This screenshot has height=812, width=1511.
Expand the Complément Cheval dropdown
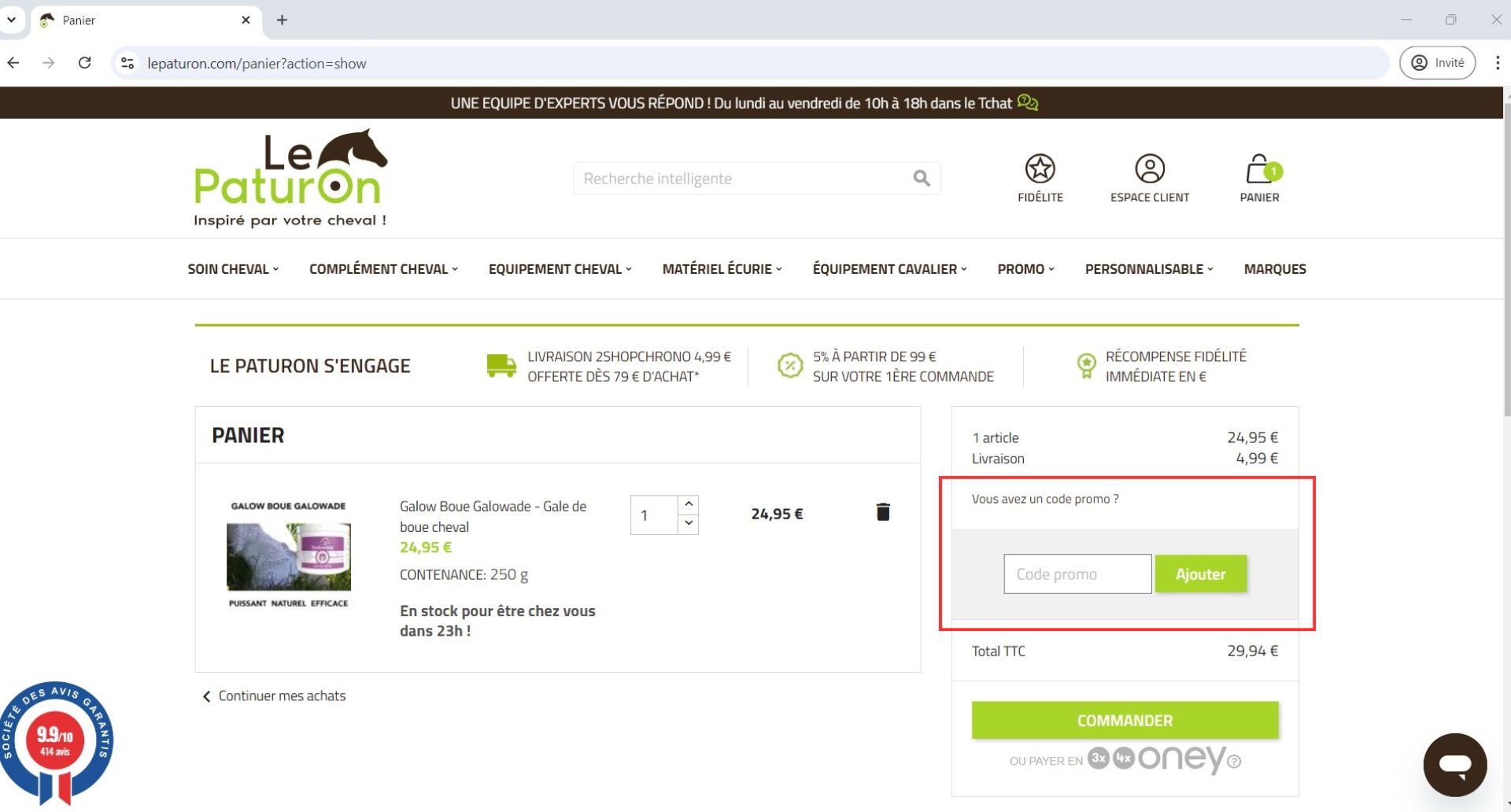tap(383, 269)
